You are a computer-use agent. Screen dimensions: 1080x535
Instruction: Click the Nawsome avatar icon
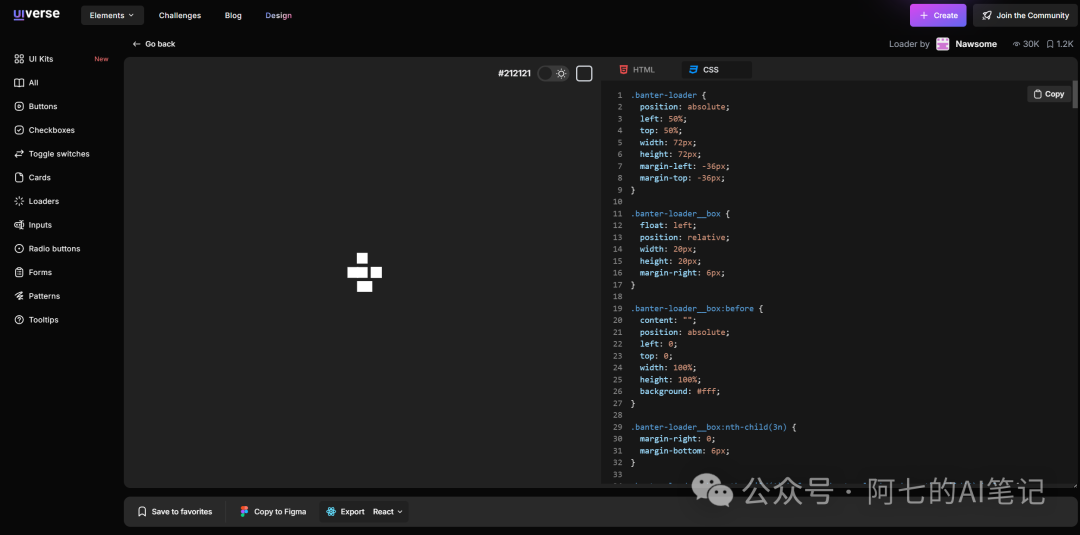click(942, 44)
